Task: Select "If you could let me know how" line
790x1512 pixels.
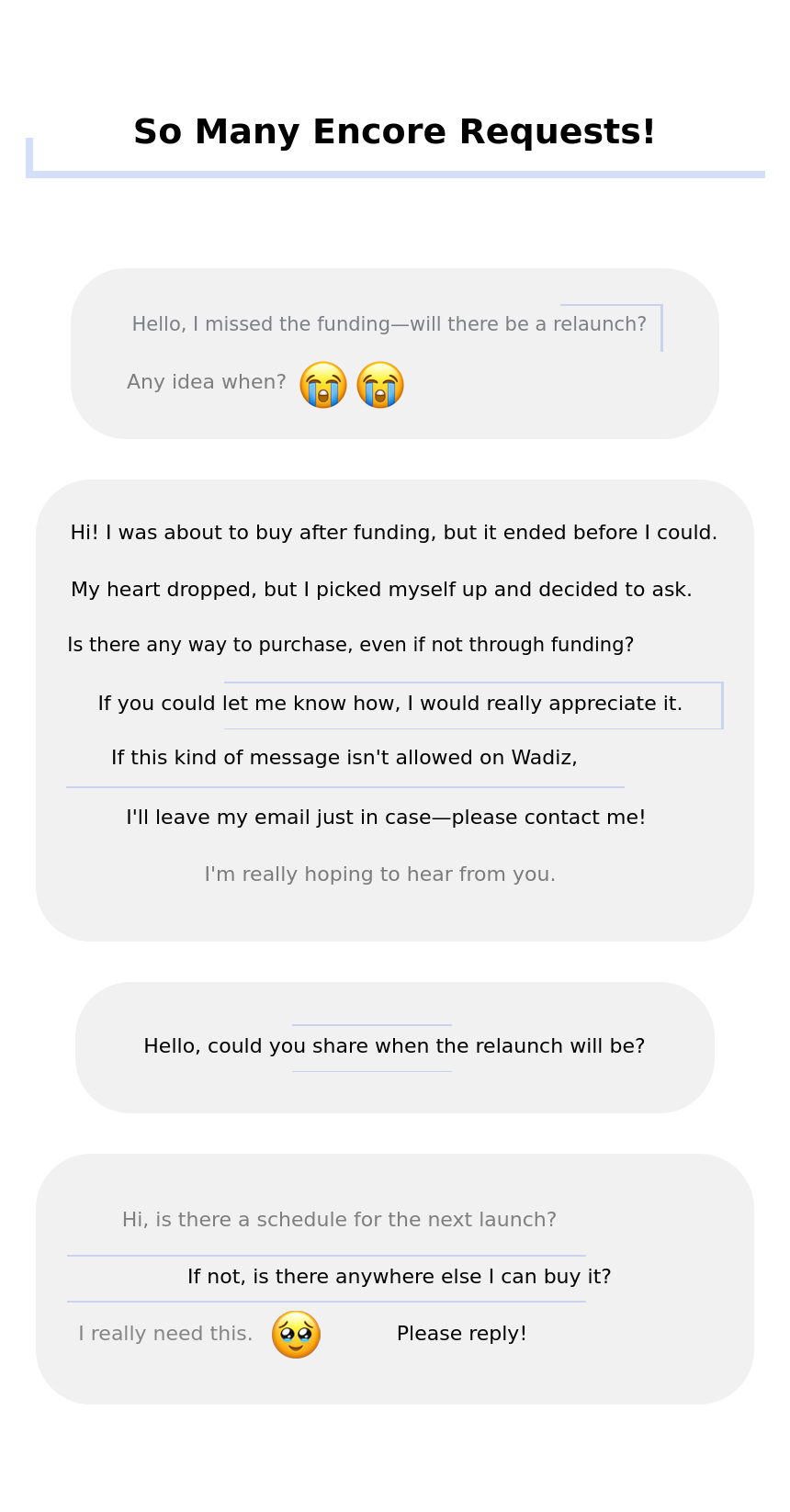Action: click(389, 704)
